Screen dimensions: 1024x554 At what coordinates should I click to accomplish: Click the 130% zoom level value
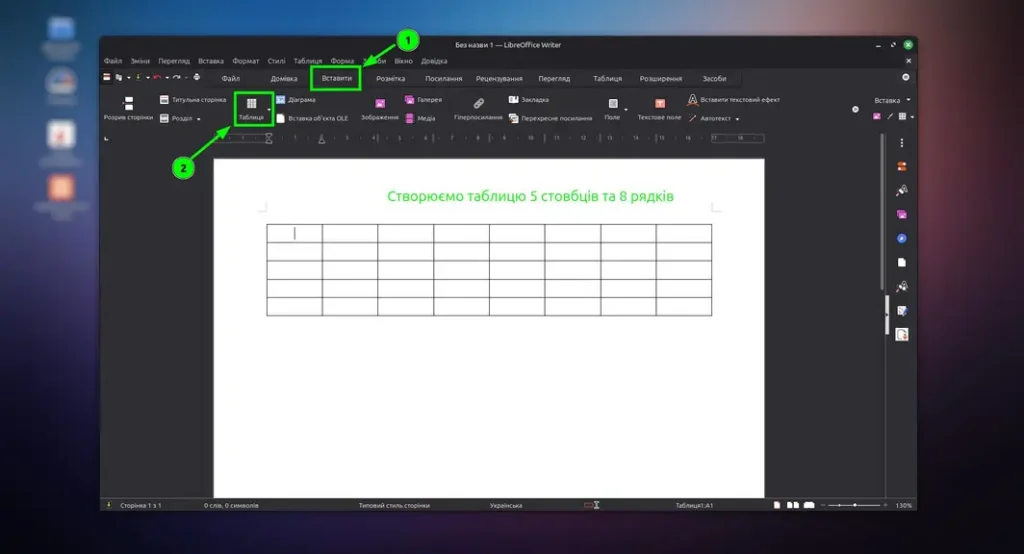pos(904,505)
